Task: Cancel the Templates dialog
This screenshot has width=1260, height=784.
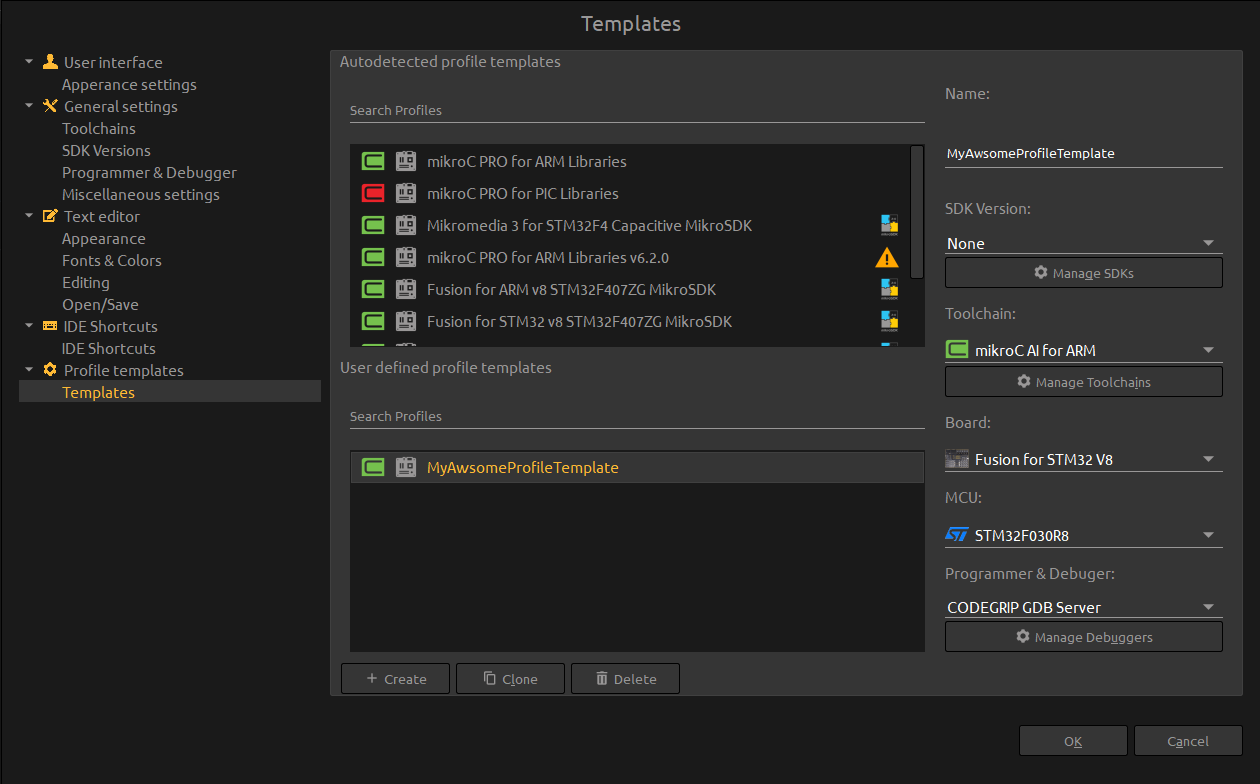Action: click(1188, 741)
